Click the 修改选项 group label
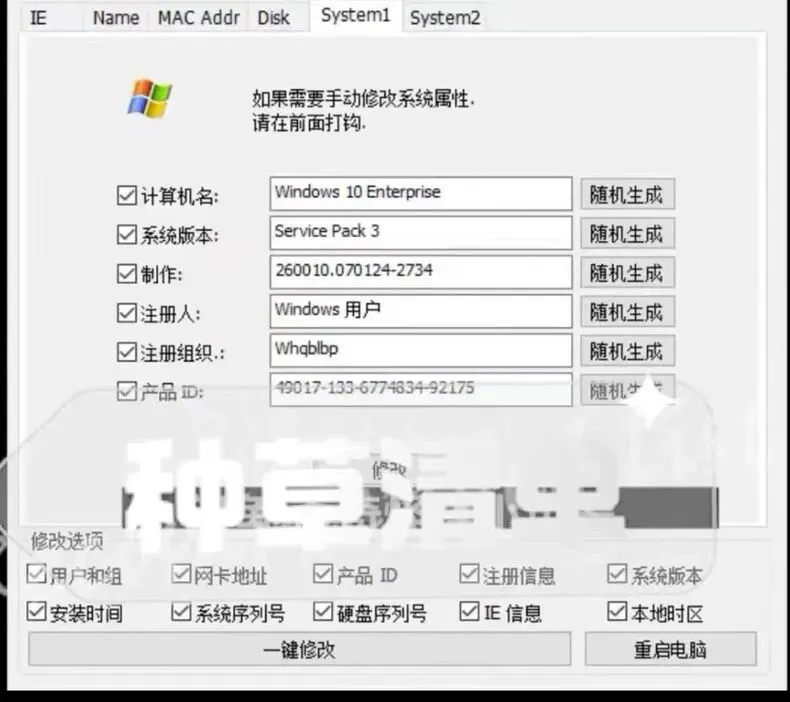Image resolution: width=790 pixels, height=702 pixels. (67, 541)
